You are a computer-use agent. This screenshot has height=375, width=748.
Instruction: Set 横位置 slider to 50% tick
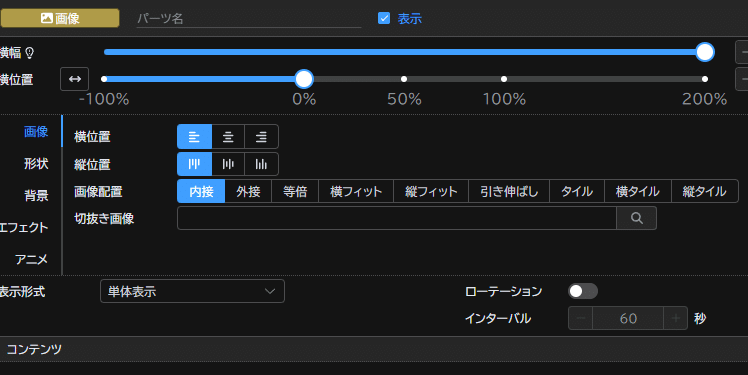(404, 79)
